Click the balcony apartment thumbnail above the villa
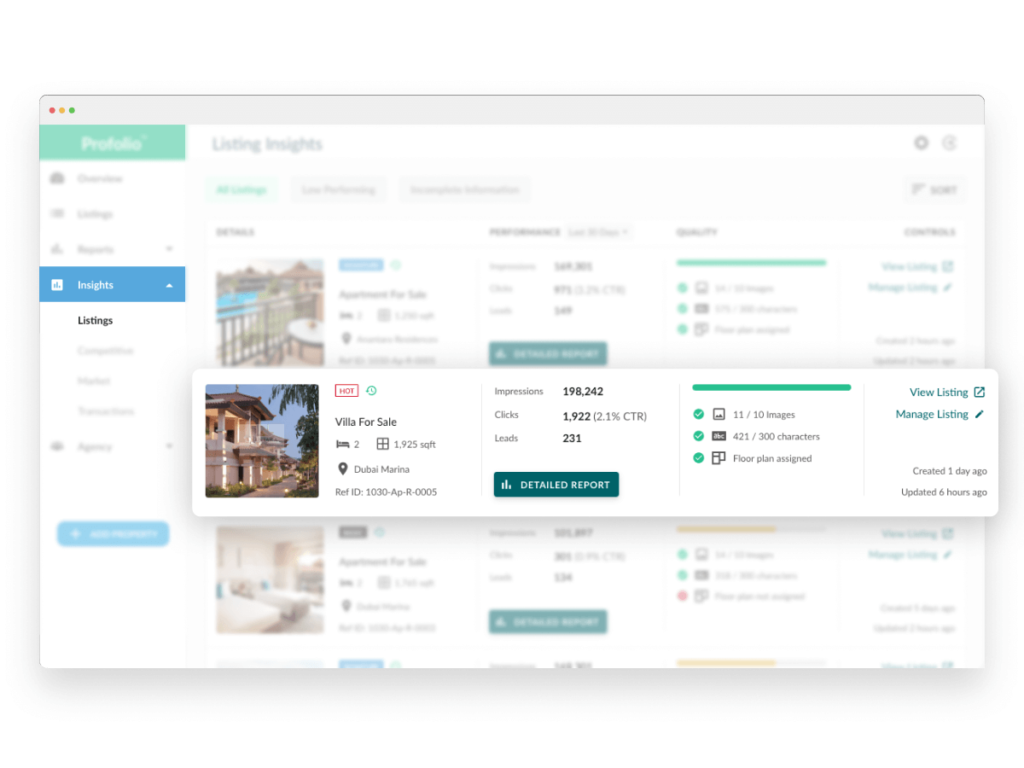 (270, 312)
